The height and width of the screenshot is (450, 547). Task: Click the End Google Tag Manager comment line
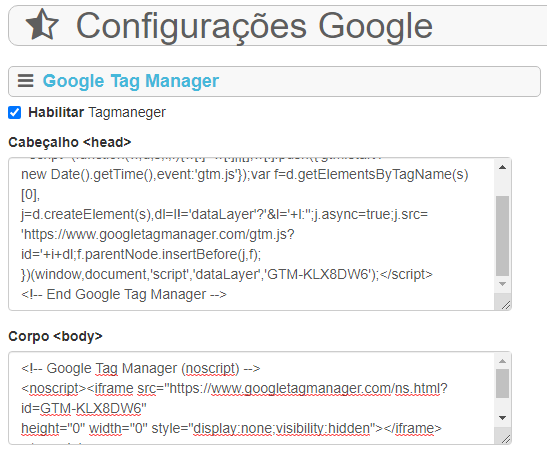pyautogui.click(x=124, y=294)
